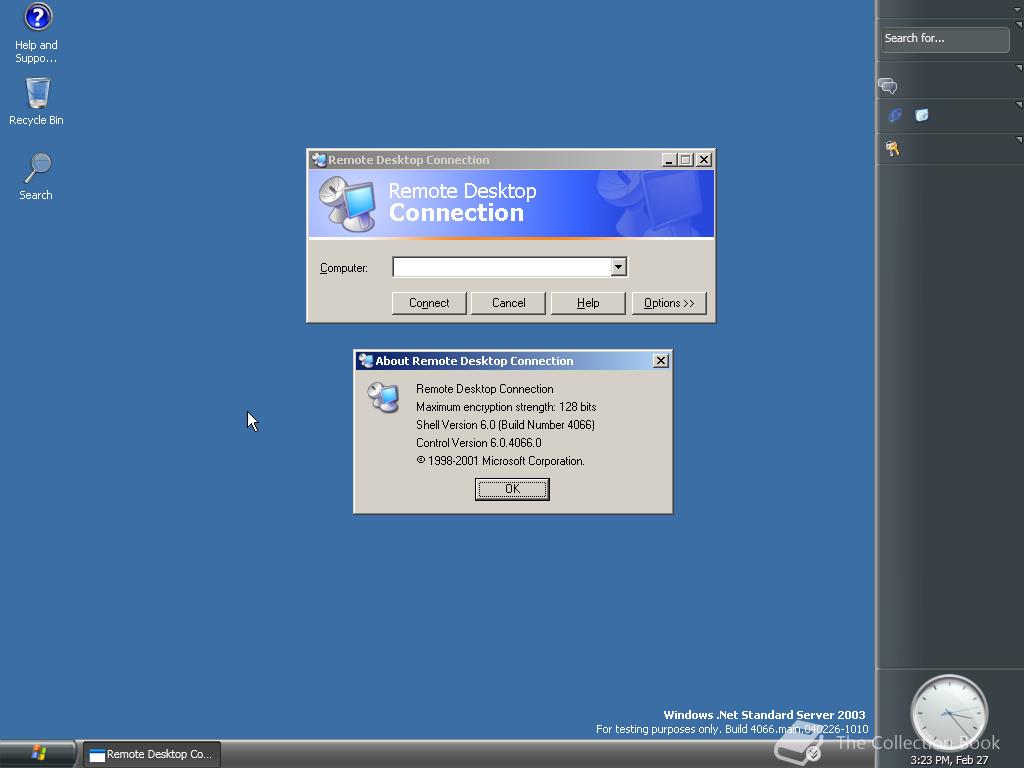Select Remote Desktop Co... taskbar button
The image size is (1024, 768).
click(x=152, y=754)
